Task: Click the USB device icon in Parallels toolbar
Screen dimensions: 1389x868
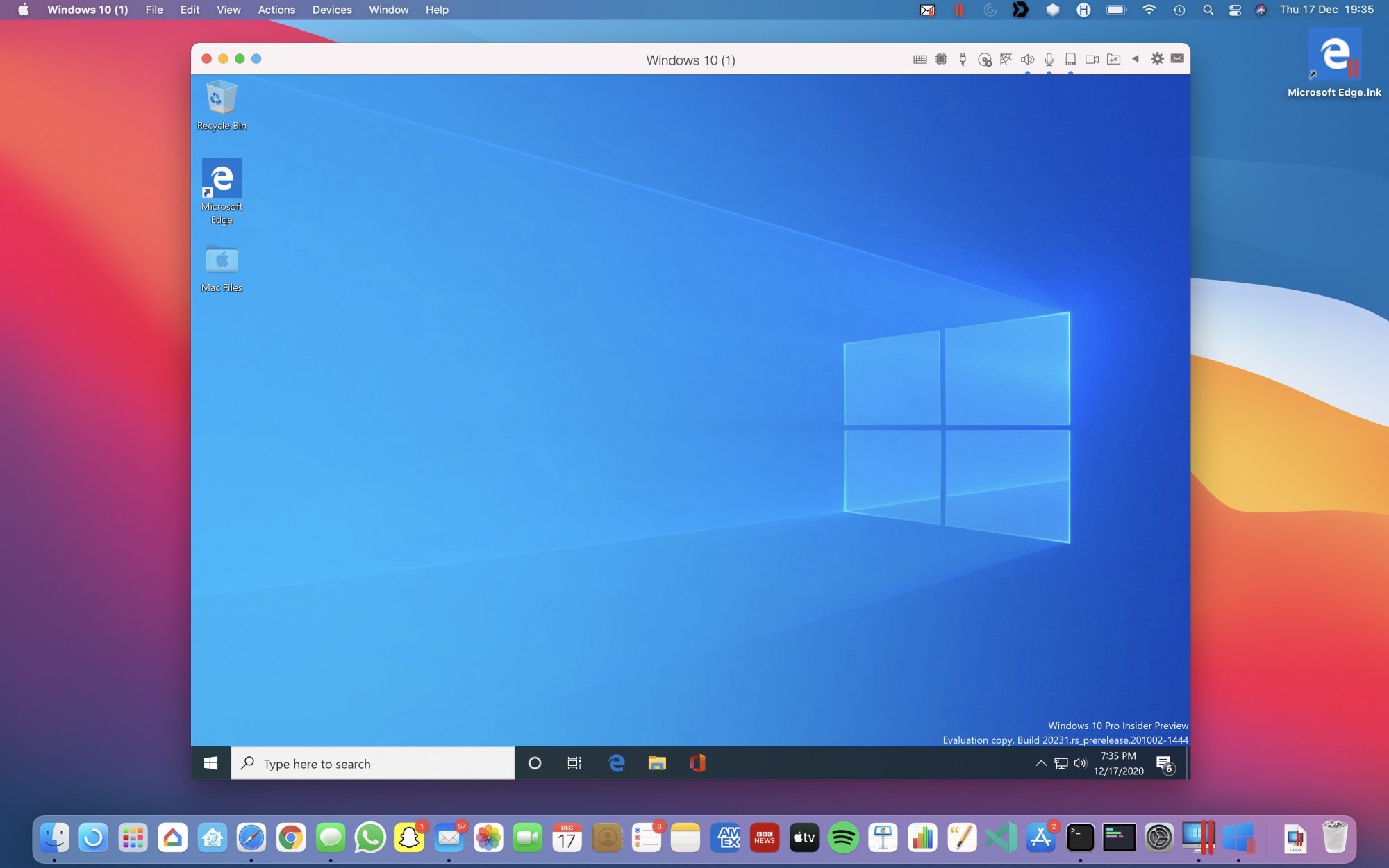Action: (x=963, y=59)
